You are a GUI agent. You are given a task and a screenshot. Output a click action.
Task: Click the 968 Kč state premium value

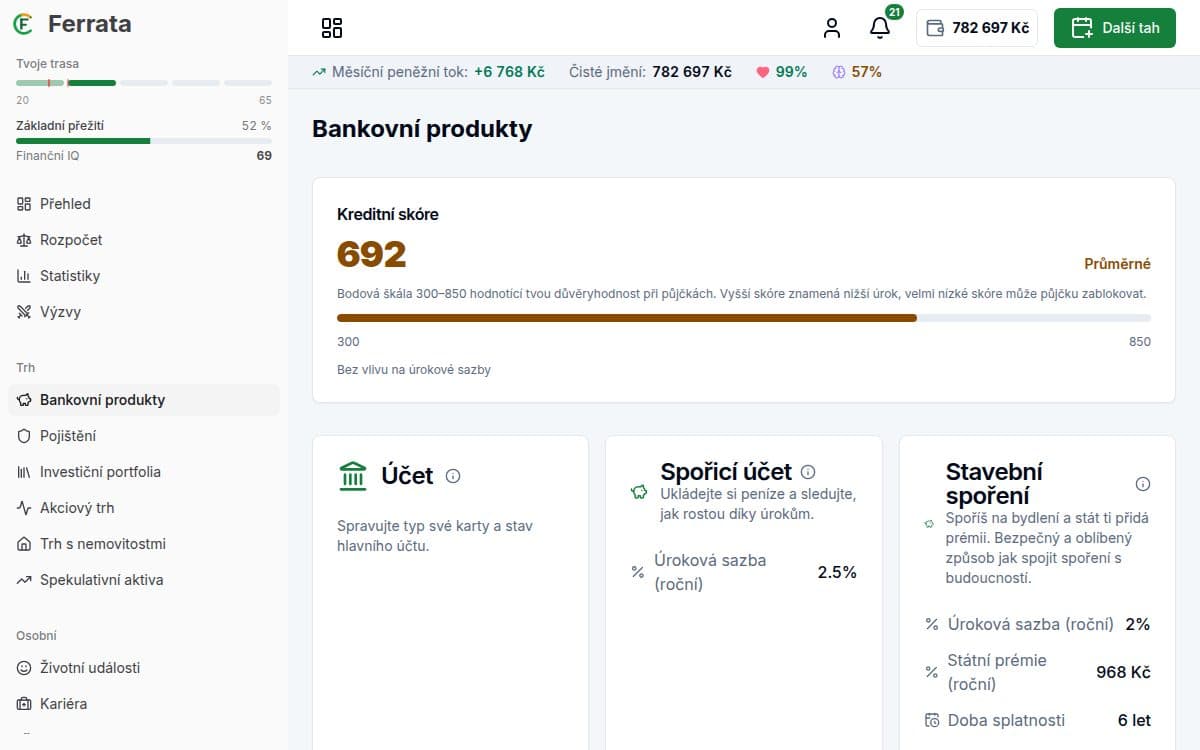coord(1123,672)
